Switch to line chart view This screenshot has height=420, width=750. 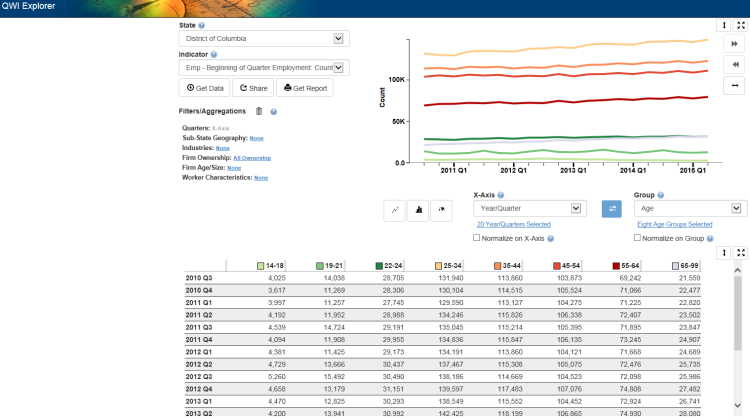tap(395, 209)
